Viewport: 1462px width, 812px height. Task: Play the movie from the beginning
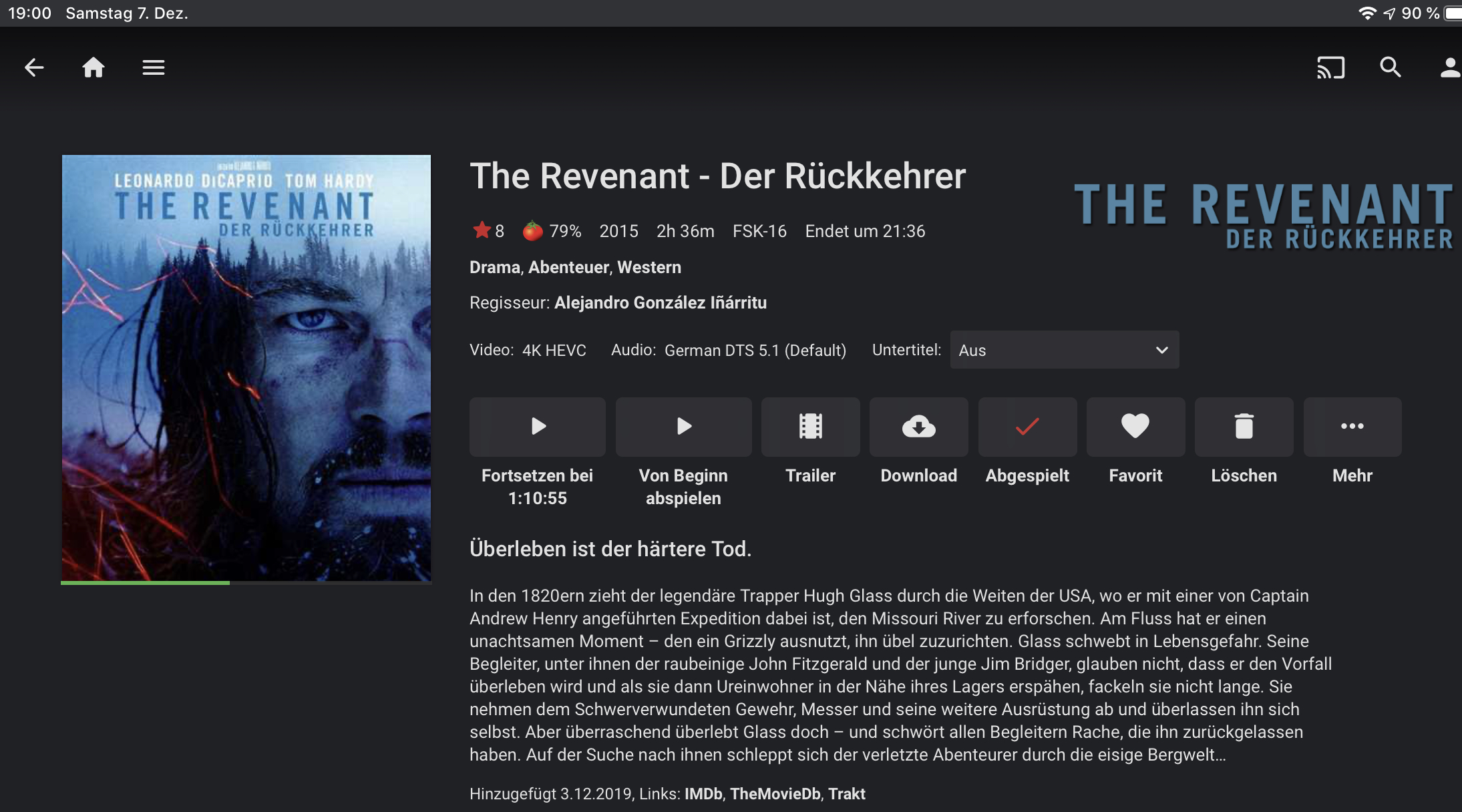[x=683, y=427]
